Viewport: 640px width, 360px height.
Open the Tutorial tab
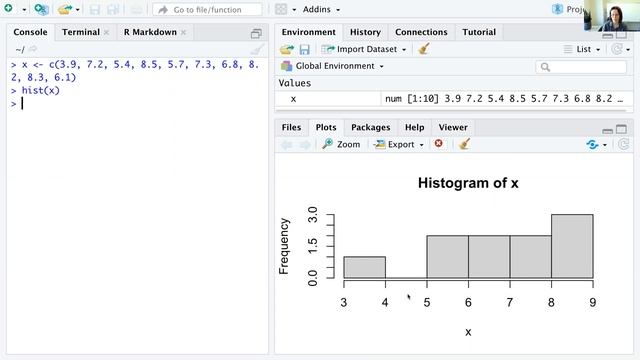[479, 32]
